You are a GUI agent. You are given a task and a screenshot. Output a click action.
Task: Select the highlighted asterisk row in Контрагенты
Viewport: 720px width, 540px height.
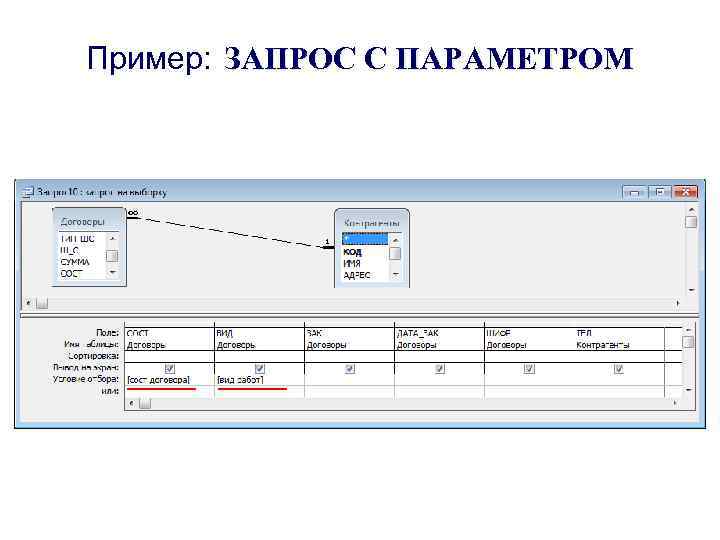pyautogui.click(x=365, y=239)
